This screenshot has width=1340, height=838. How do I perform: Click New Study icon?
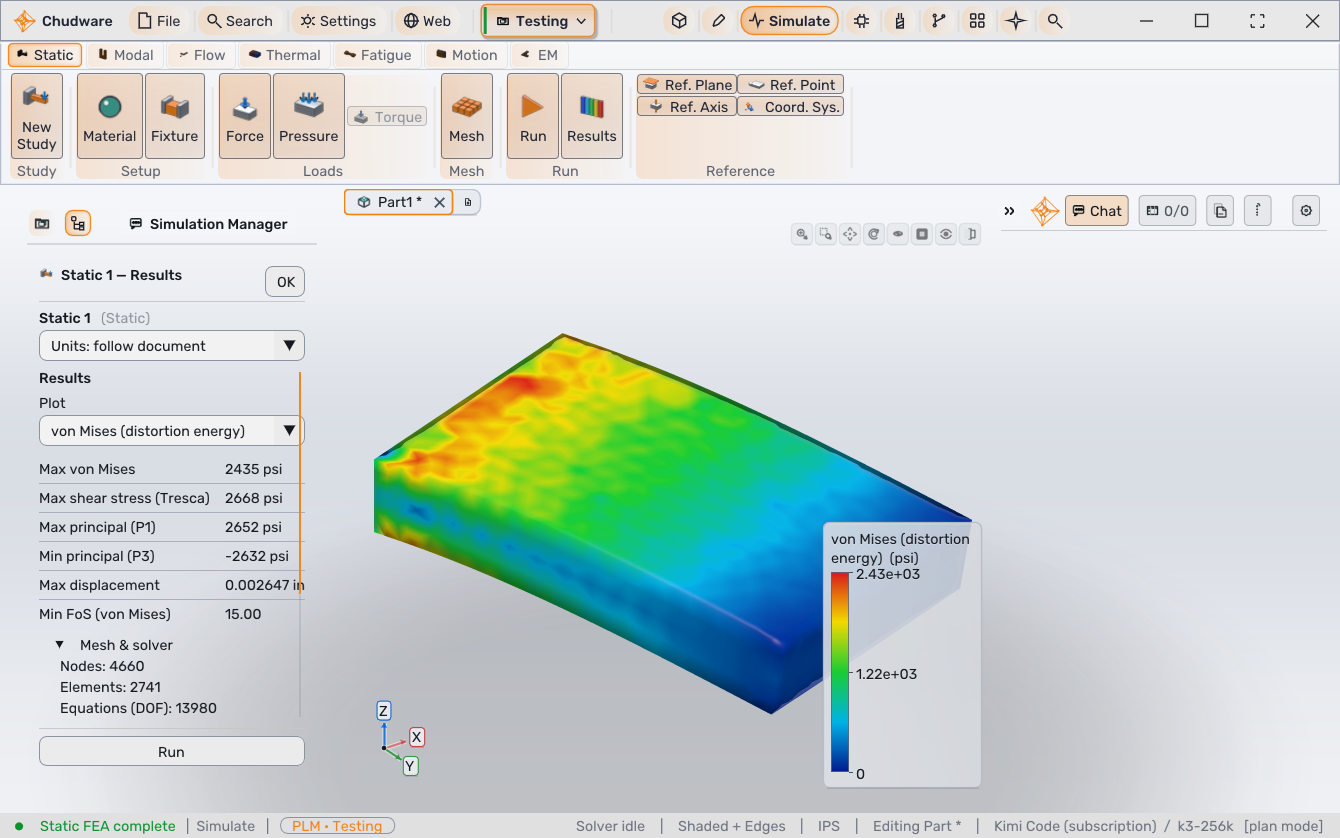pos(37,116)
